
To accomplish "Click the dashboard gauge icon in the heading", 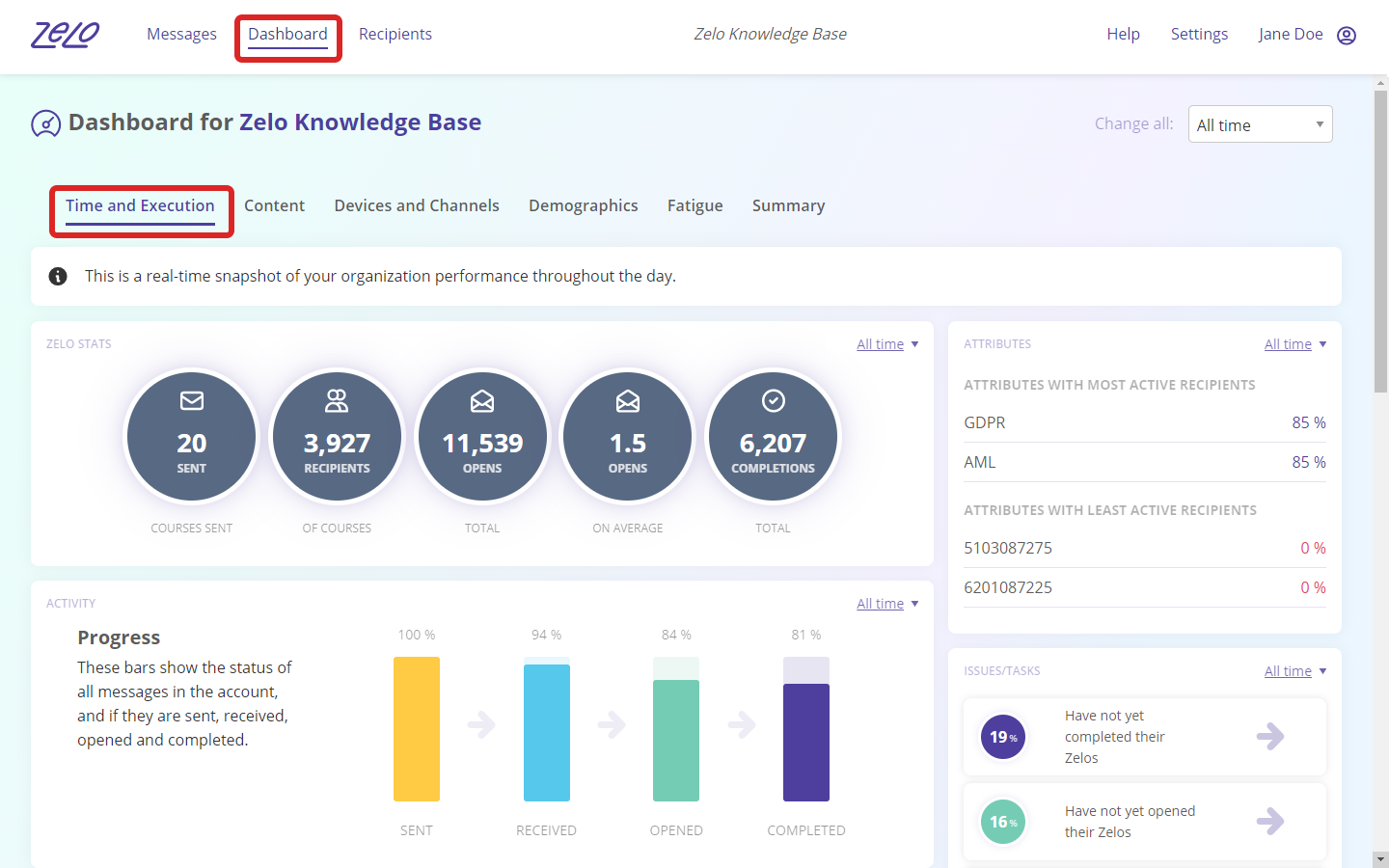I will pyautogui.click(x=45, y=123).
